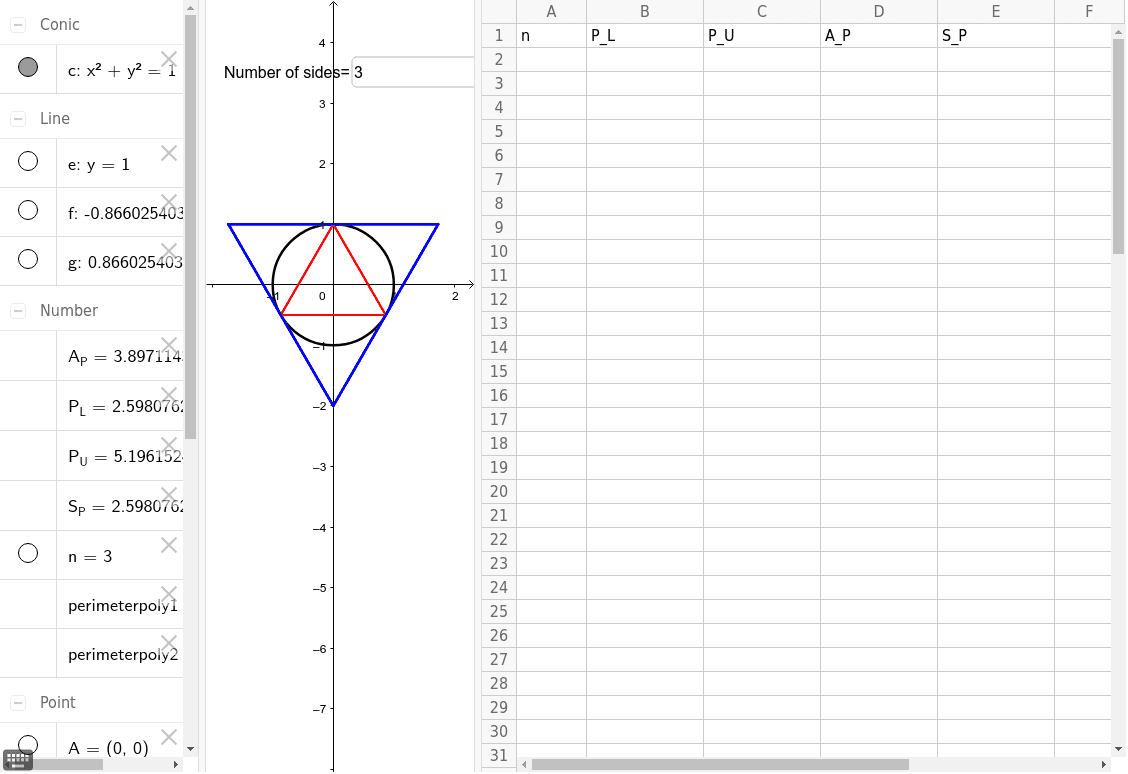Toggle visibility of conic c

(28, 67)
